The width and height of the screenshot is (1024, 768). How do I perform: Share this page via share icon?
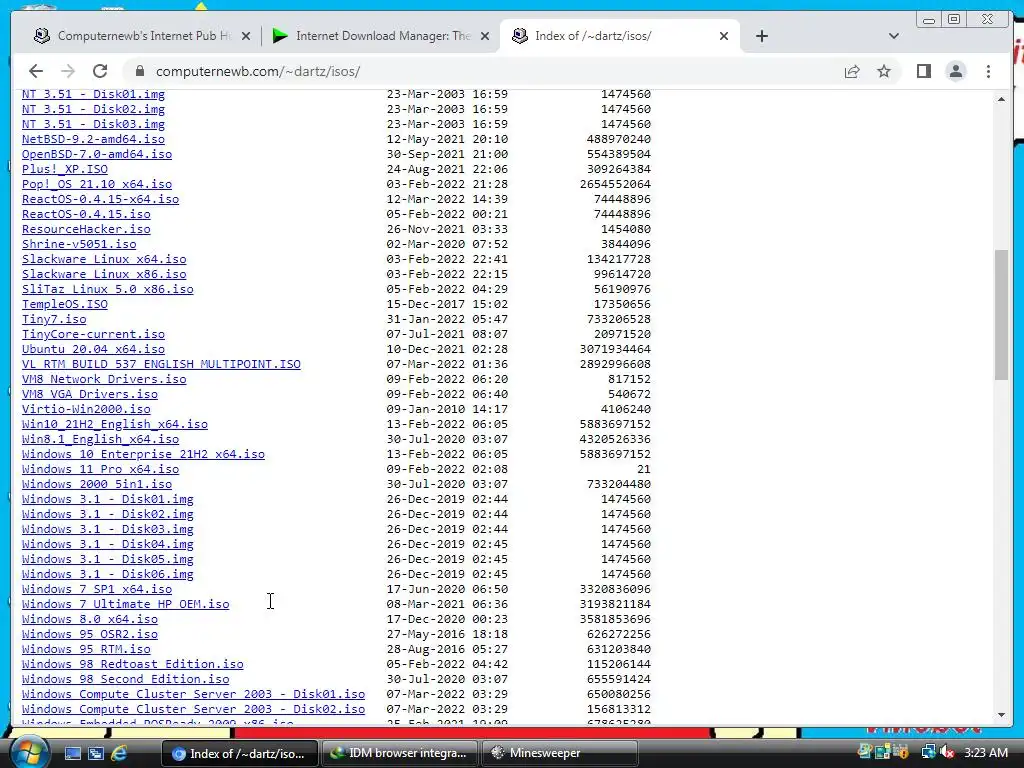[852, 71]
